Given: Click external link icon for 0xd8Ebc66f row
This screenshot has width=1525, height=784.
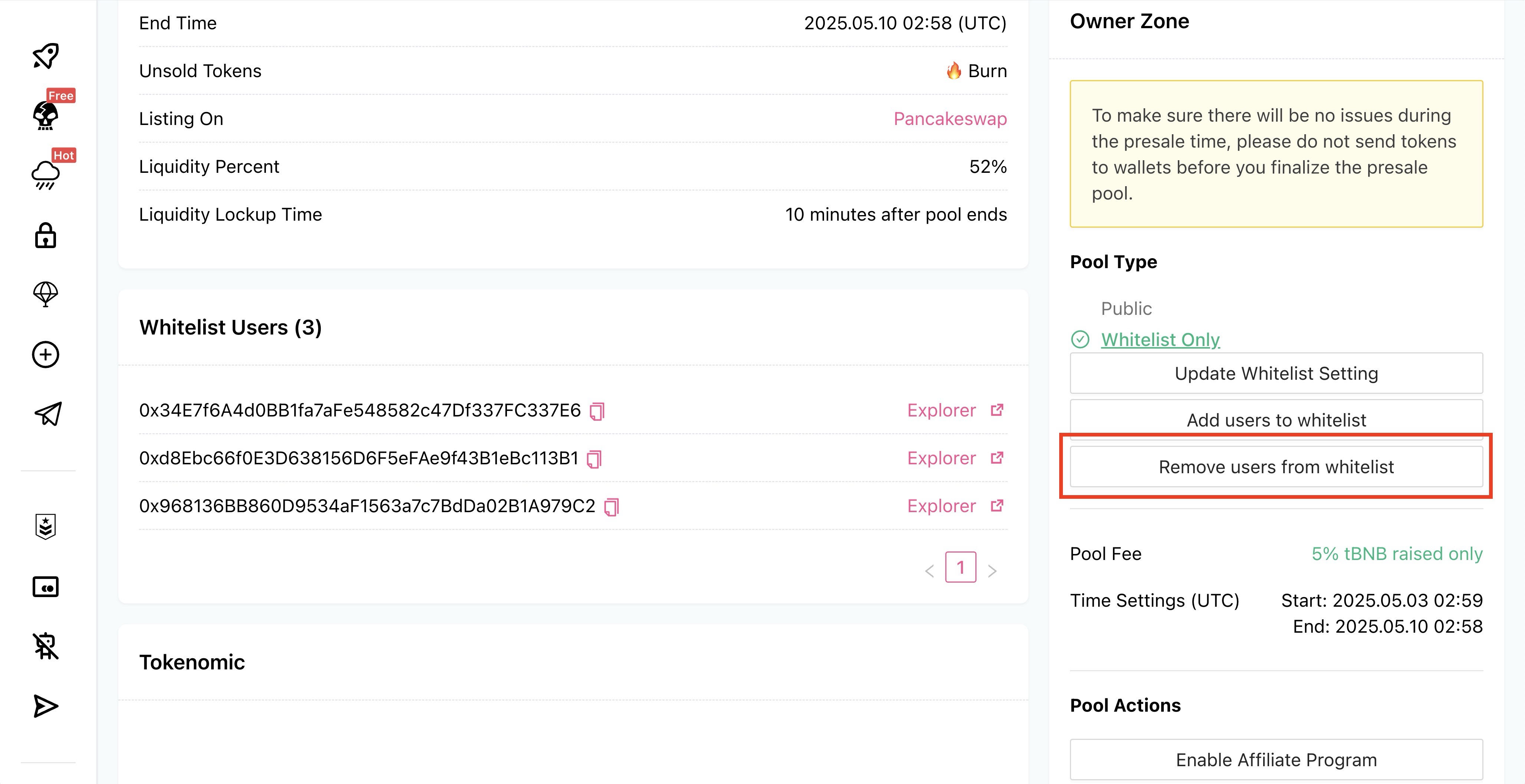Looking at the screenshot, I should tap(997, 458).
